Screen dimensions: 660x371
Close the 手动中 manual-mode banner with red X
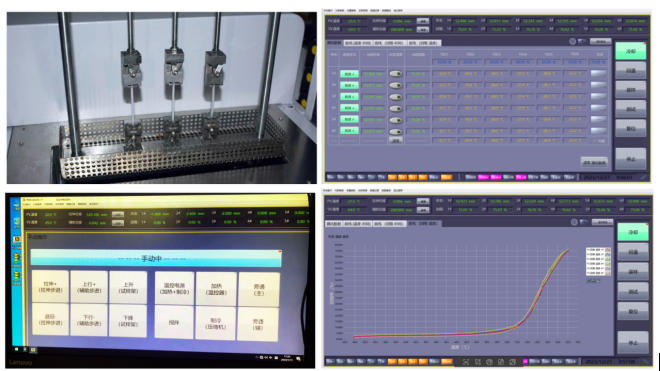point(279,251)
